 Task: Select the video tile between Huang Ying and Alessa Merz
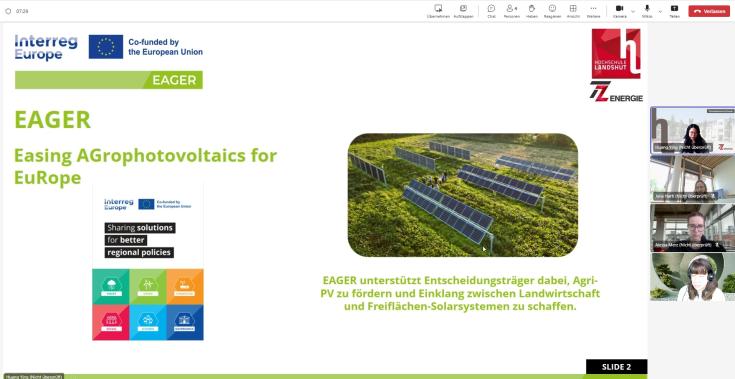tap(692, 178)
